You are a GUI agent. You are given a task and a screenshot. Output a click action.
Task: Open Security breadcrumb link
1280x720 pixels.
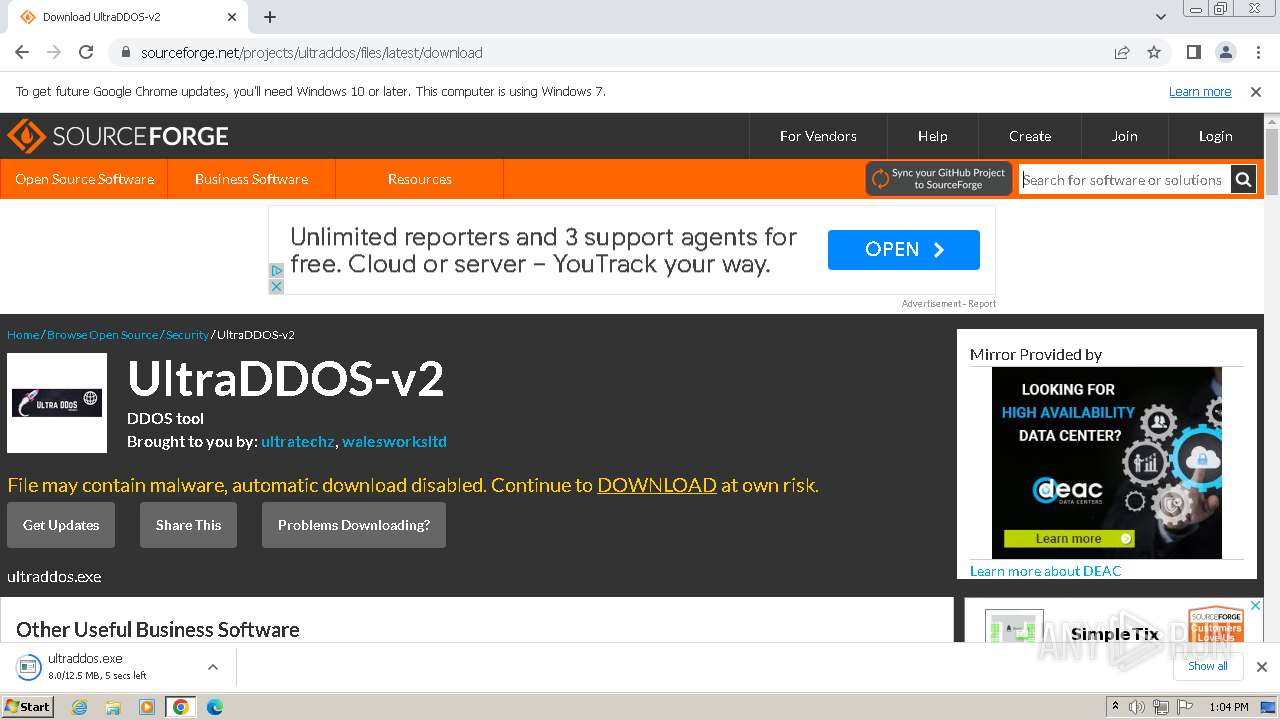coord(187,335)
